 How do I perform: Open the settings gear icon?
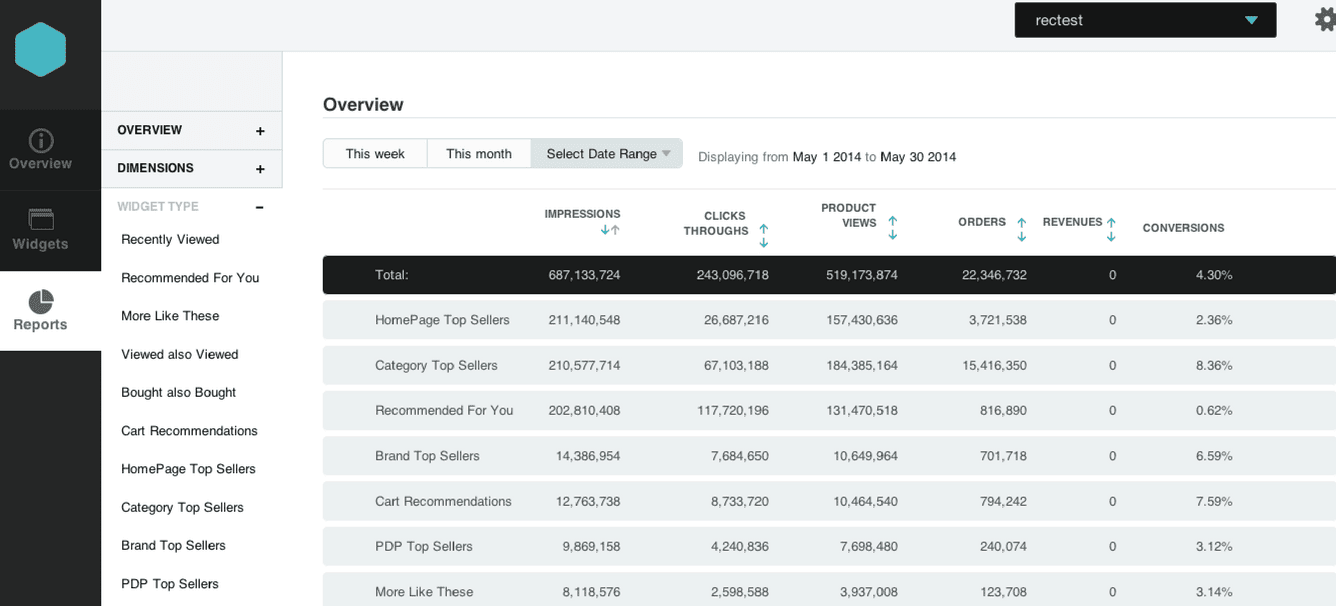(1324, 19)
